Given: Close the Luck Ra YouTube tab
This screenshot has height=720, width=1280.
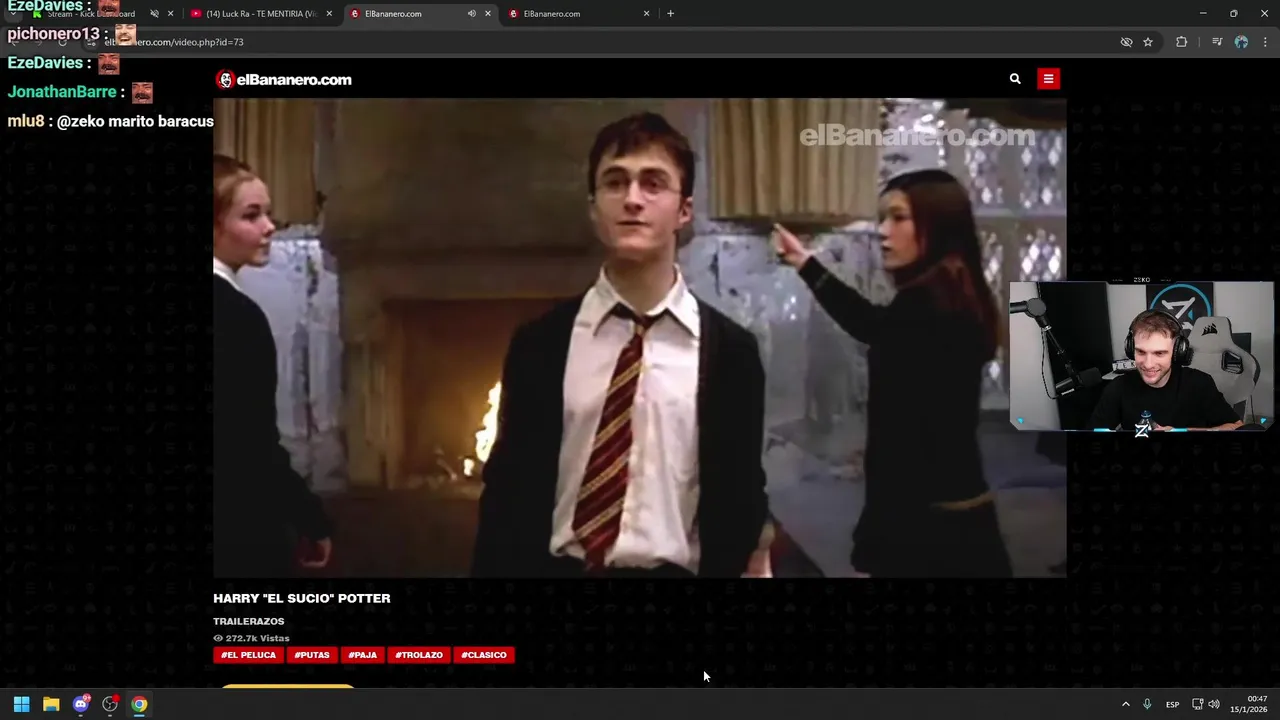Looking at the screenshot, I should 329,14.
